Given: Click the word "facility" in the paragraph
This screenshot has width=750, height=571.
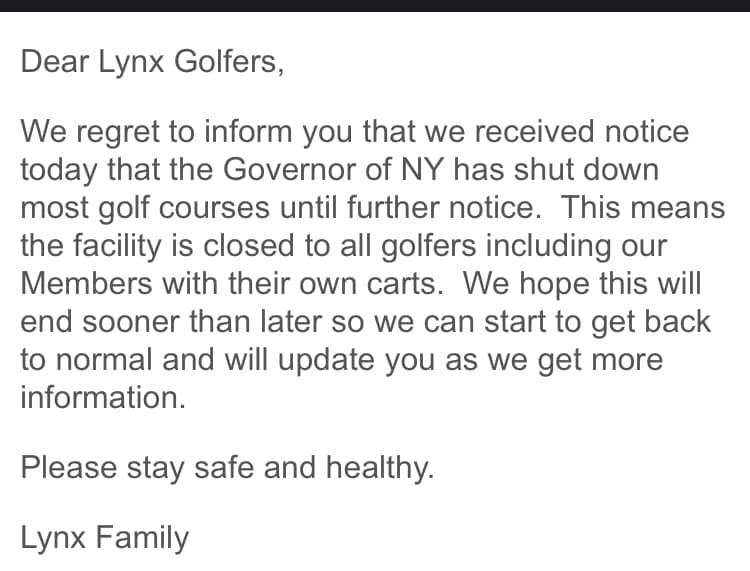Looking at the screenshot, I should coord(117,247).
